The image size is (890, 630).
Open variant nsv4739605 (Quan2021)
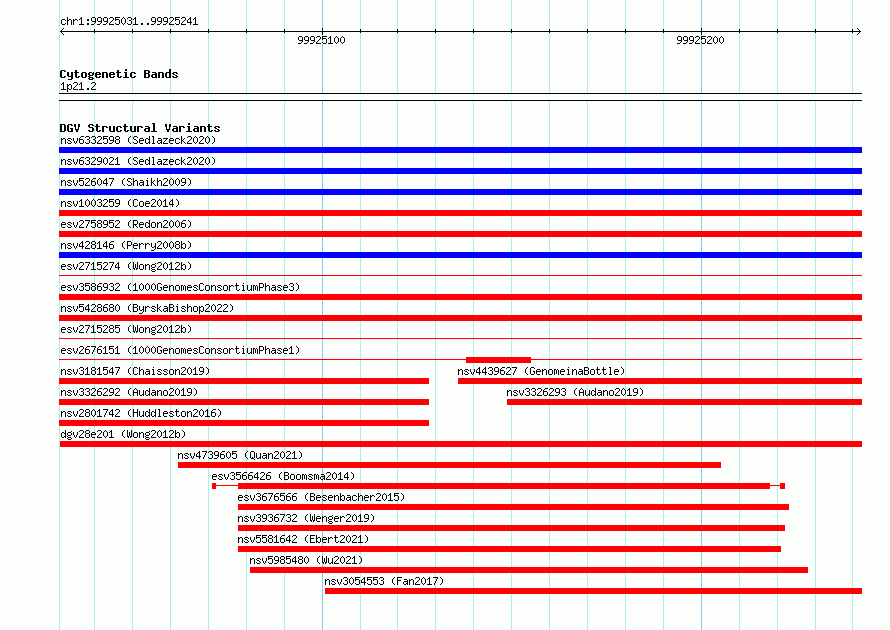click(x=240, y=455)
